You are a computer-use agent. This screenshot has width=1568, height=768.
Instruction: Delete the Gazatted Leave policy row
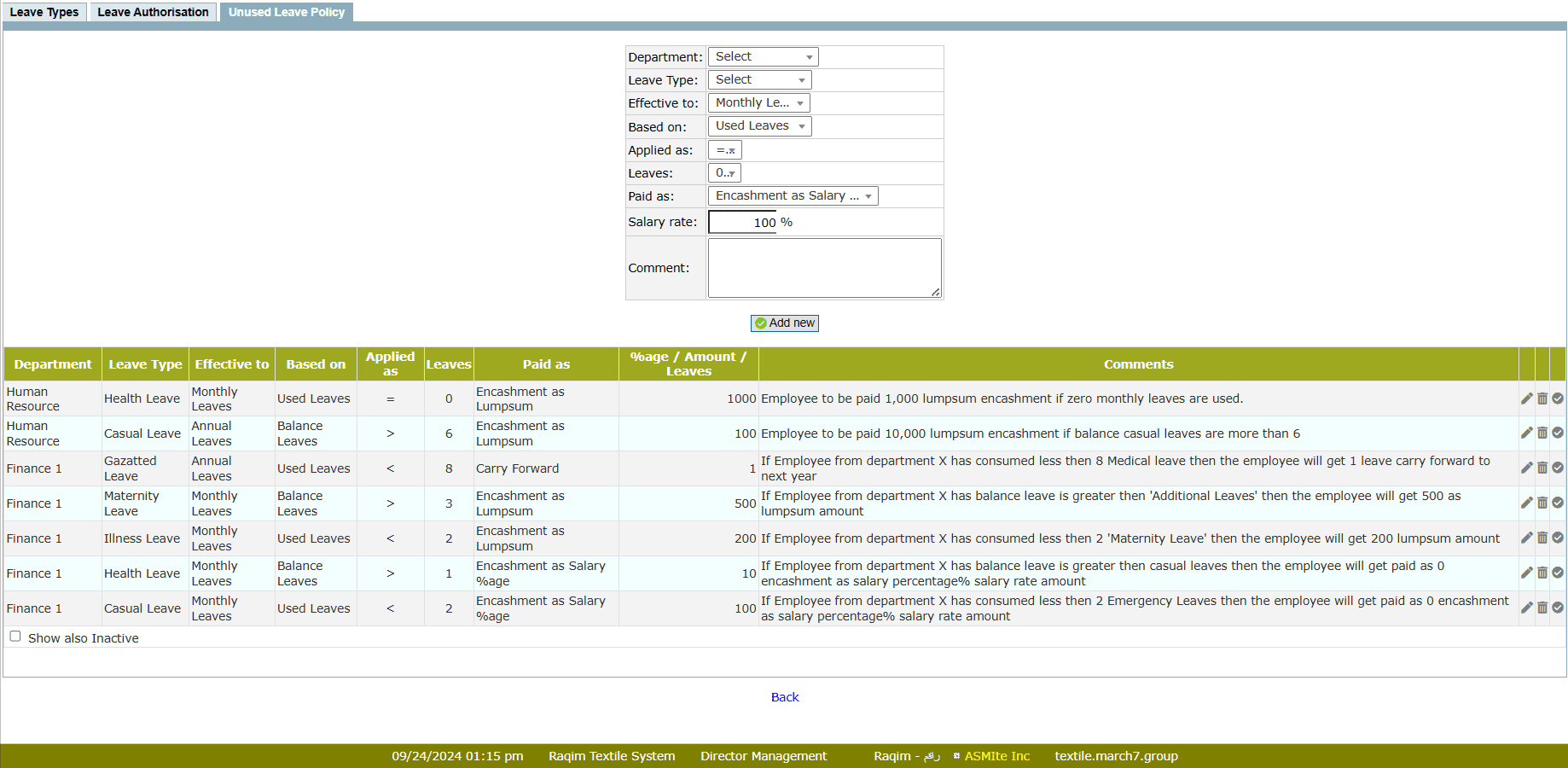click(x=1542, y=468)
